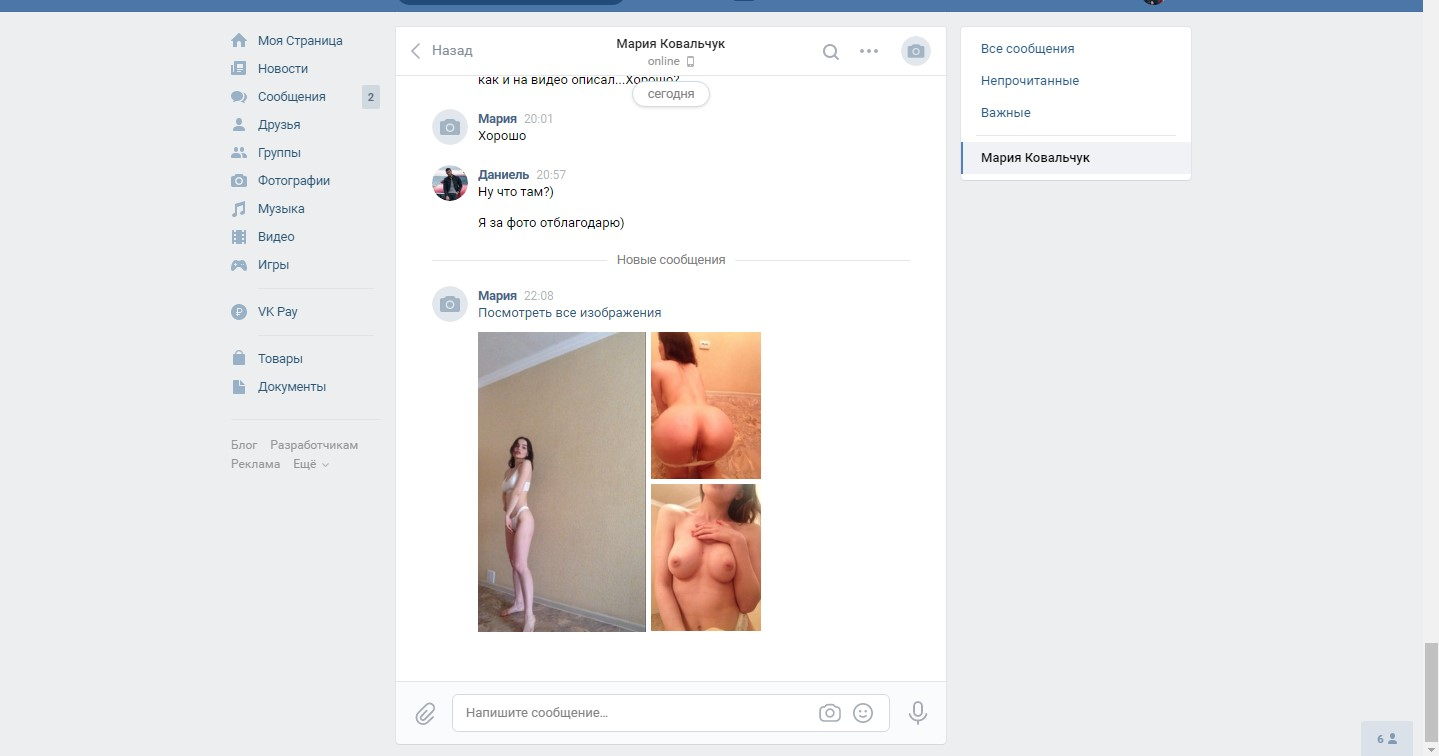
Task: Click the Разработчикам footer link
Action: tap(314, 445)
